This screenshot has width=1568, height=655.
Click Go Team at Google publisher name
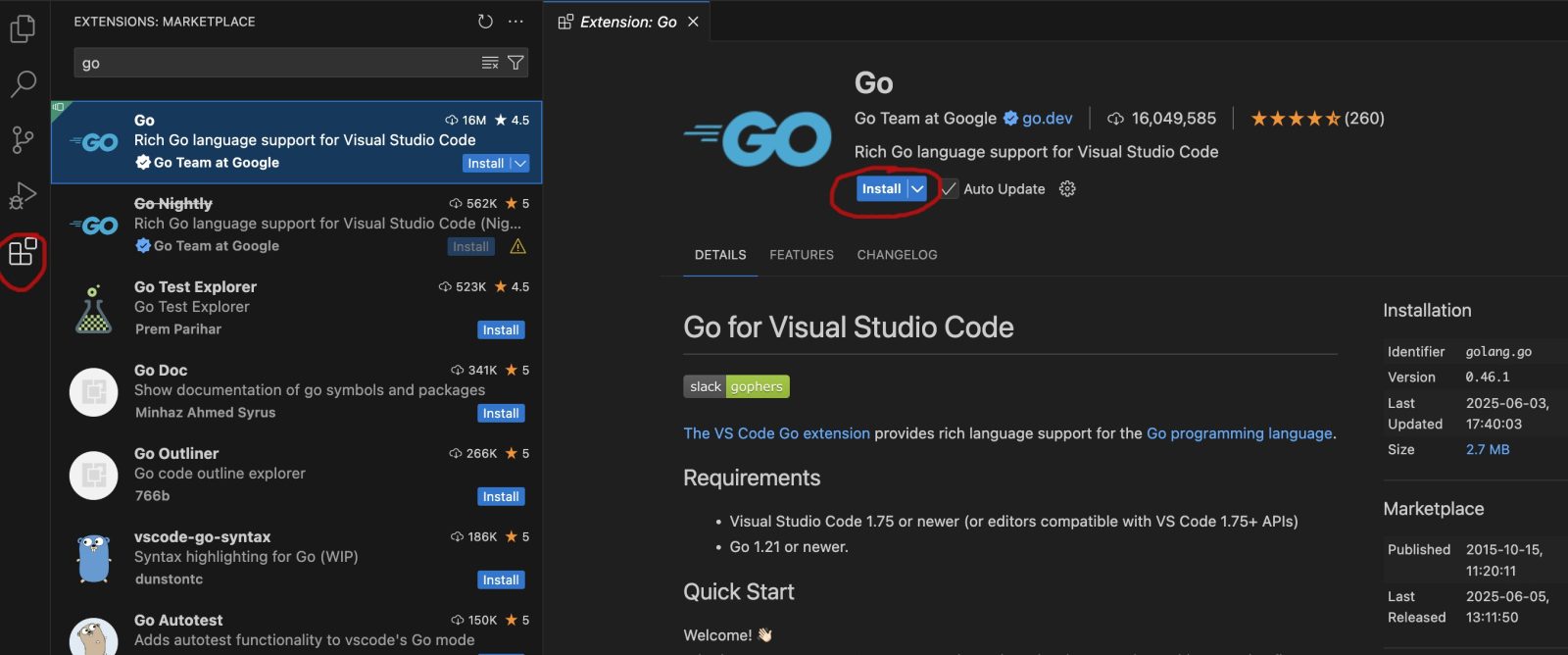[x=925, y=119]
